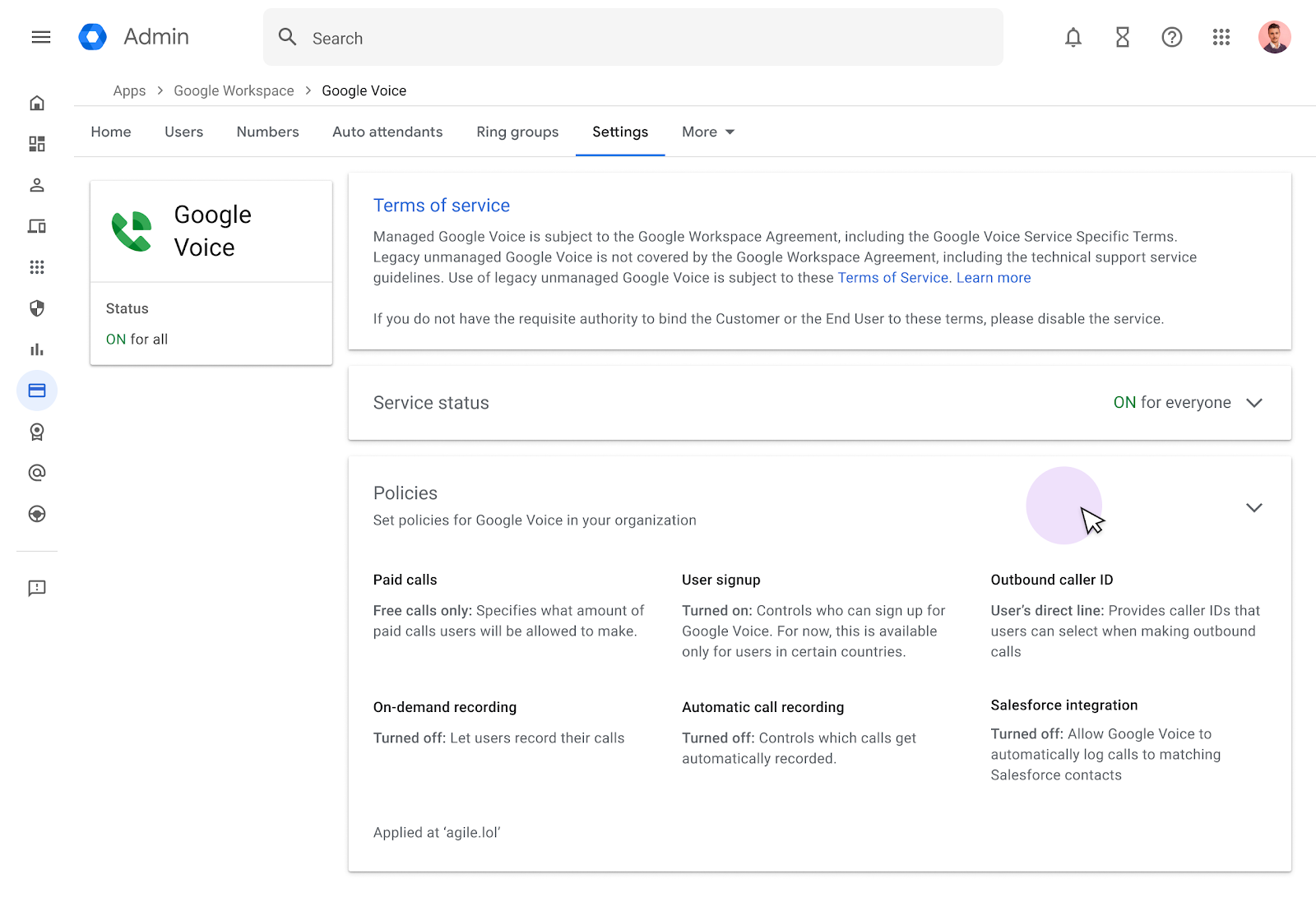Open the circular data icon in sidebar

[37, 514]
